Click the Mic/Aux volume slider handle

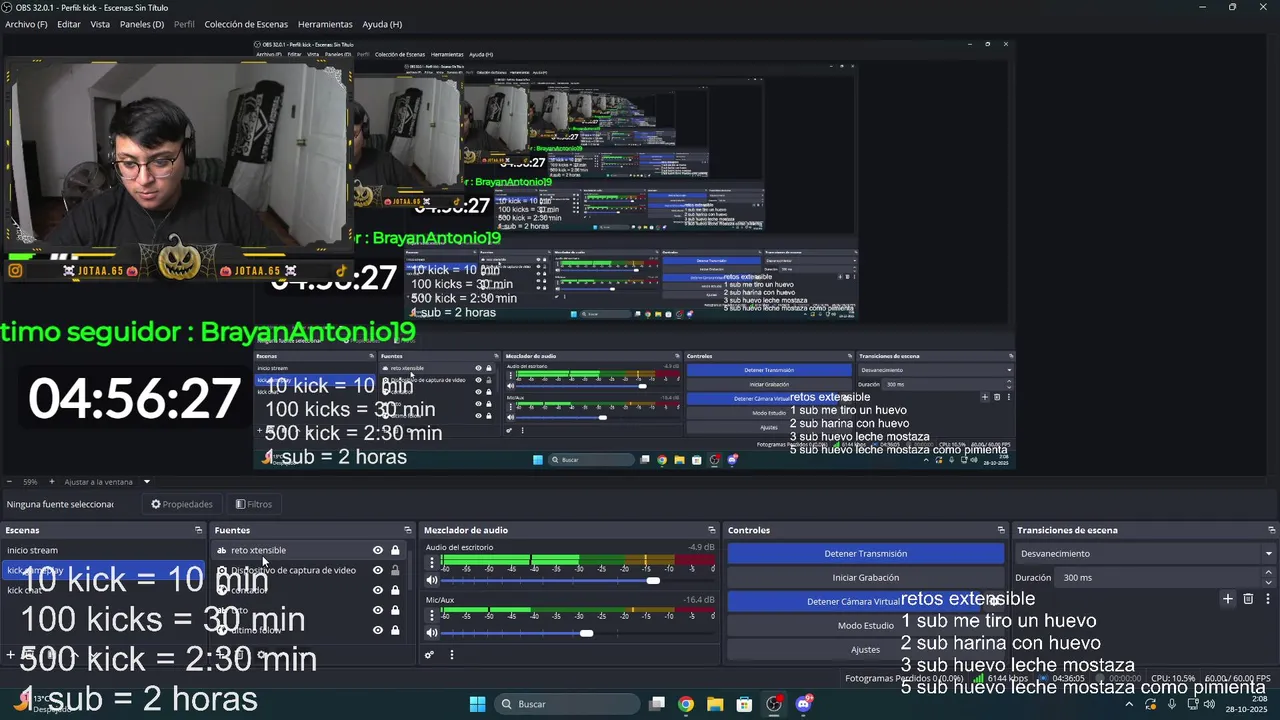586,632
